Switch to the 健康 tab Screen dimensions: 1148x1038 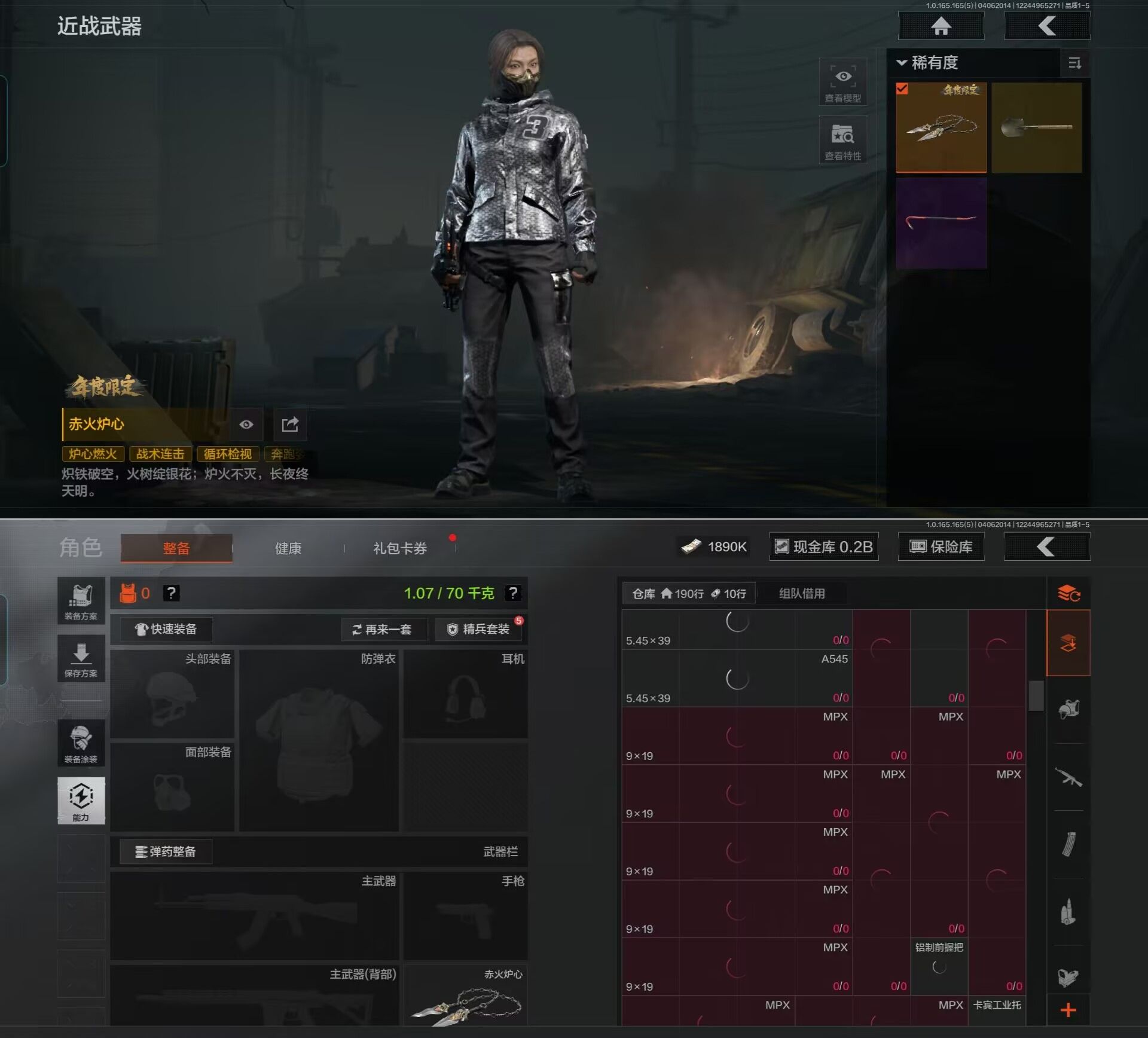[x=288, y=548]
